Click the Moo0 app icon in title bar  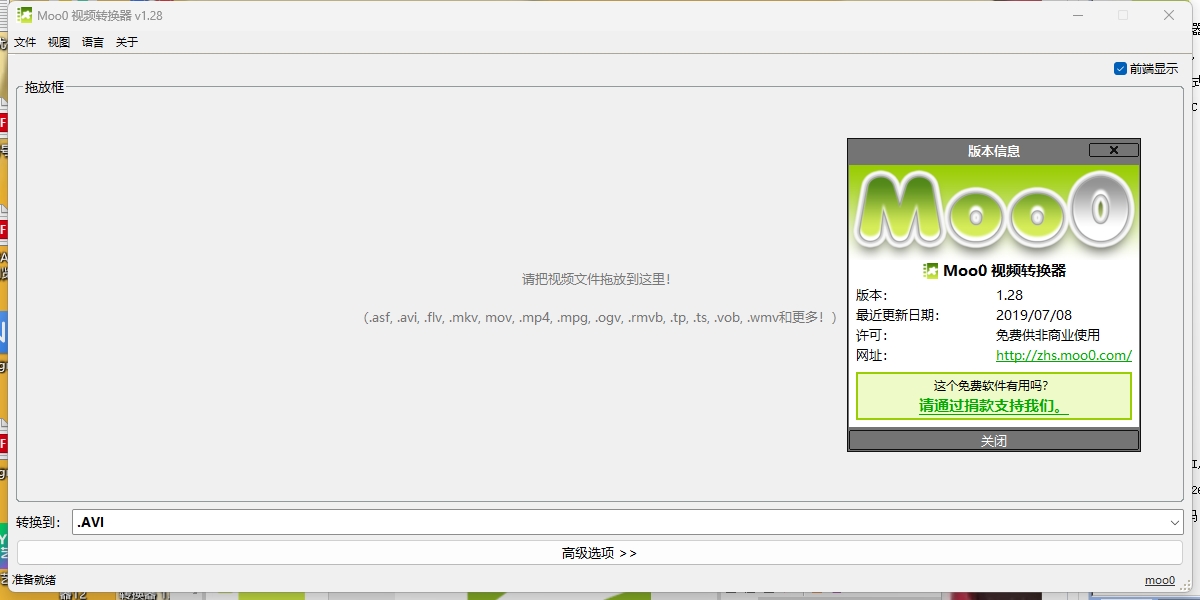24,15
